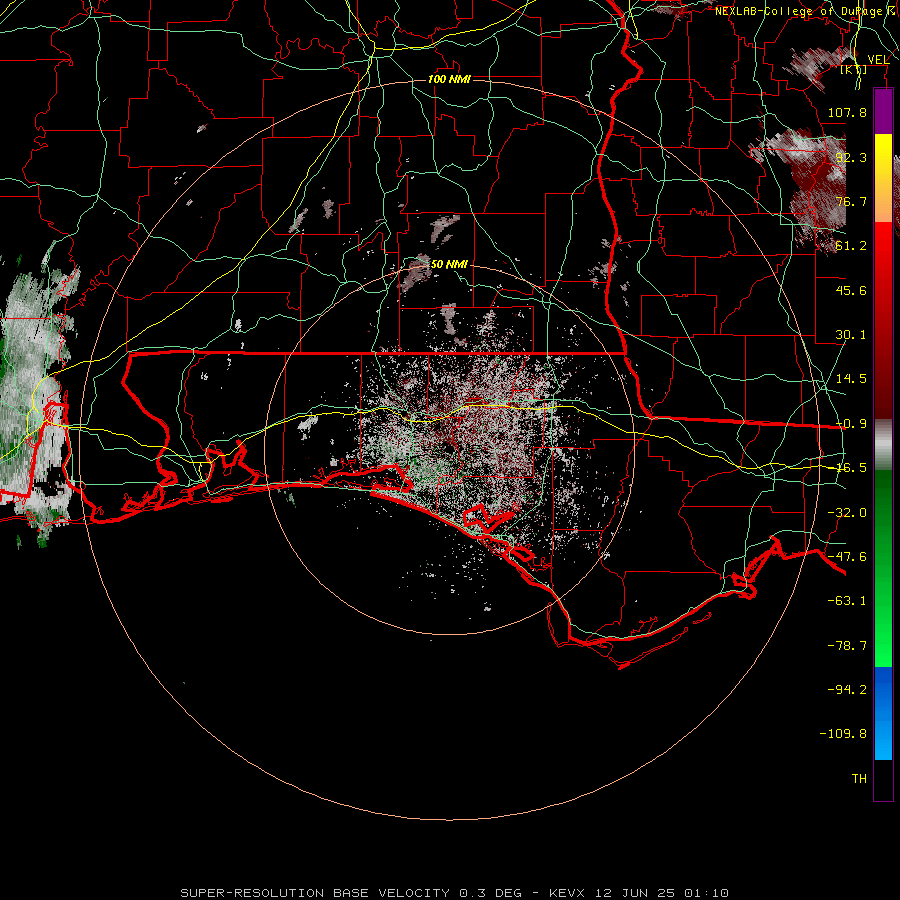Click the -78.7 velocity legend value
Screen dimensions: 900x900
pyautogui.click(x=847, y=646)
